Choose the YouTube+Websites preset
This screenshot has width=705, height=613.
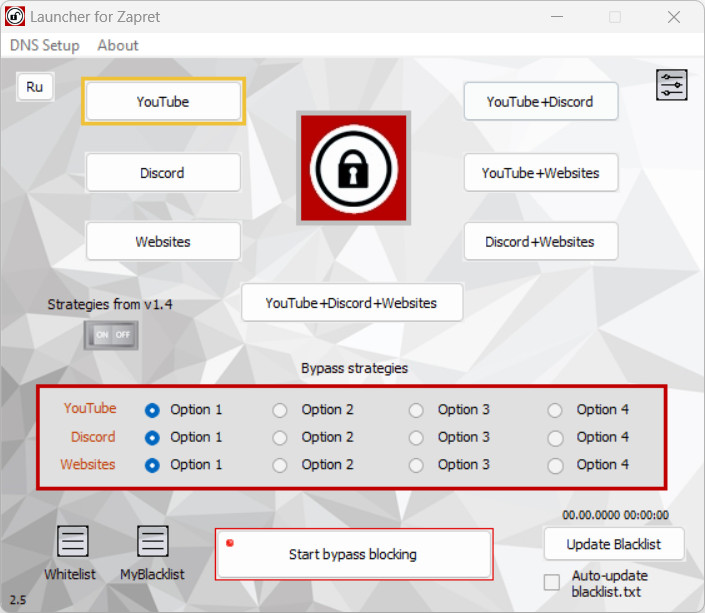point(541,173)
